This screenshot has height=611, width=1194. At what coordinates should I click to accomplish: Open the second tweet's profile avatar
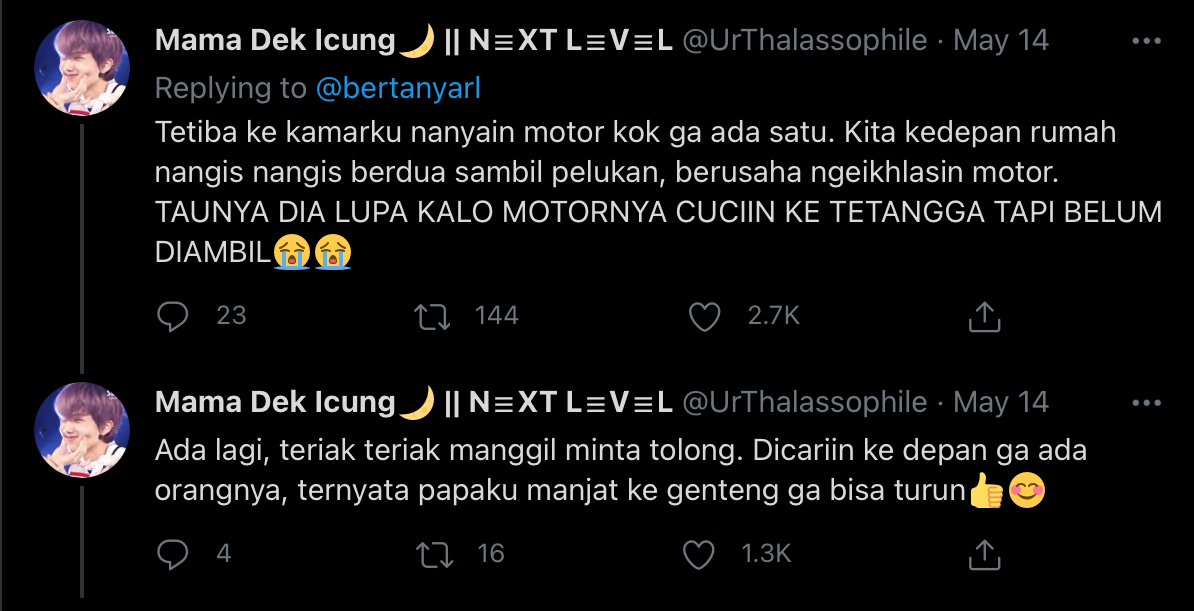click(82, 429)
